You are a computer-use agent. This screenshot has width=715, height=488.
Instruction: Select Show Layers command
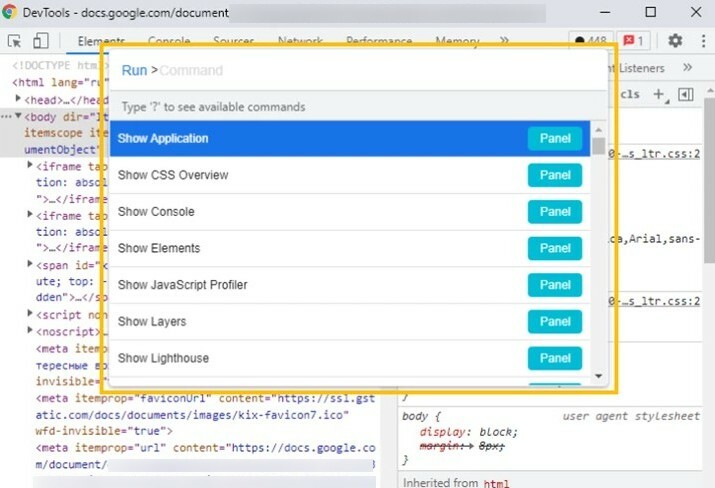pyautogui.click(x=350, y=322)
